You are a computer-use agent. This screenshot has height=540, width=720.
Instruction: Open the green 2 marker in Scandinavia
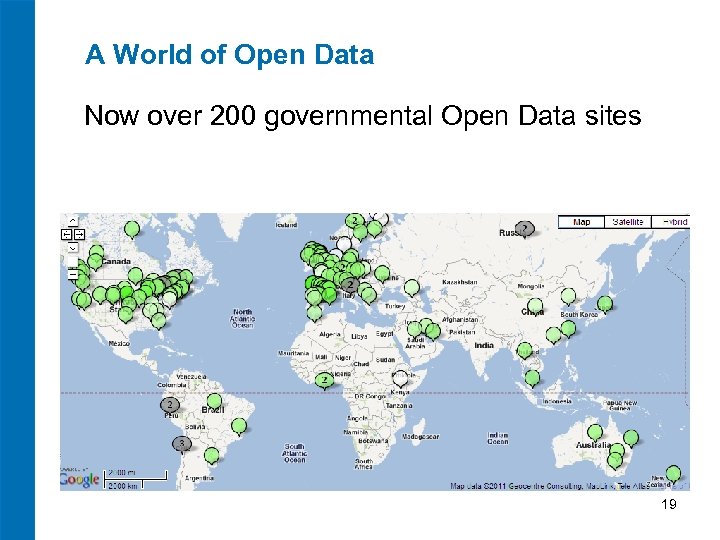354,221
